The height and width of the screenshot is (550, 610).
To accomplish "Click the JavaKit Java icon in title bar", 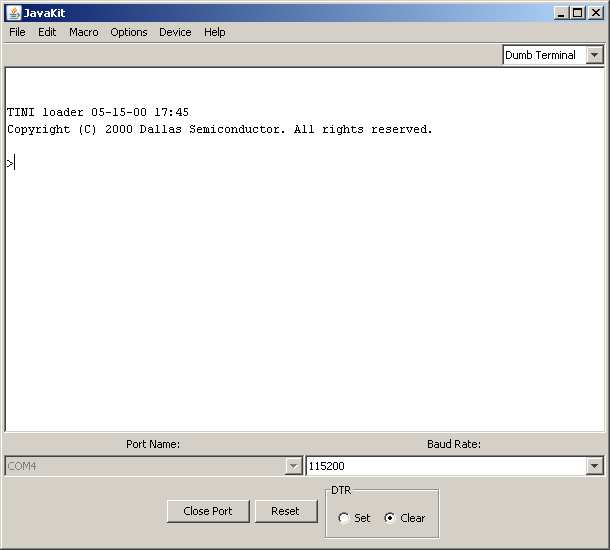I will click(14, 13).
